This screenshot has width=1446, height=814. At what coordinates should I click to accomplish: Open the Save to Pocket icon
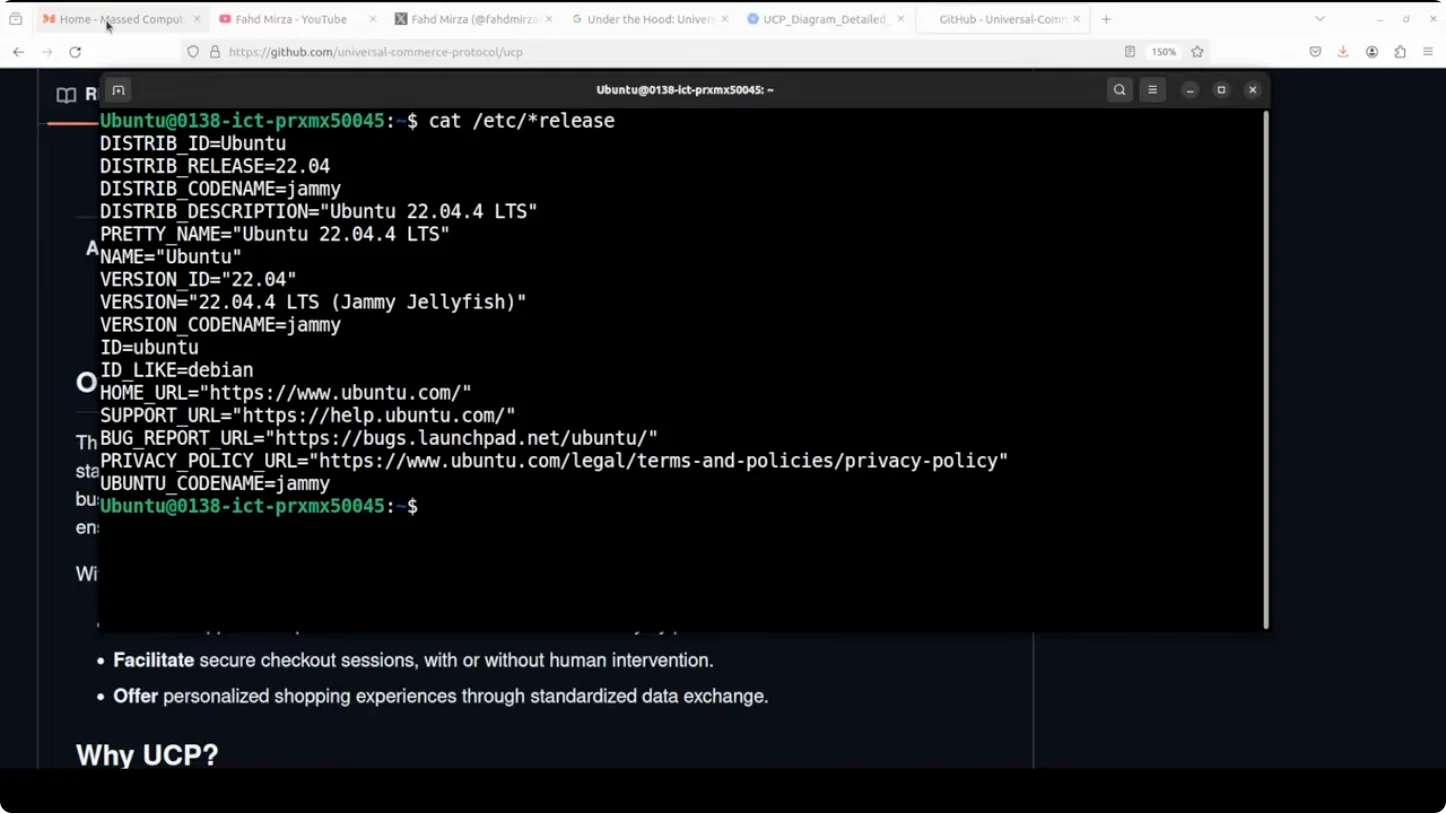[x=1315, y=52]
